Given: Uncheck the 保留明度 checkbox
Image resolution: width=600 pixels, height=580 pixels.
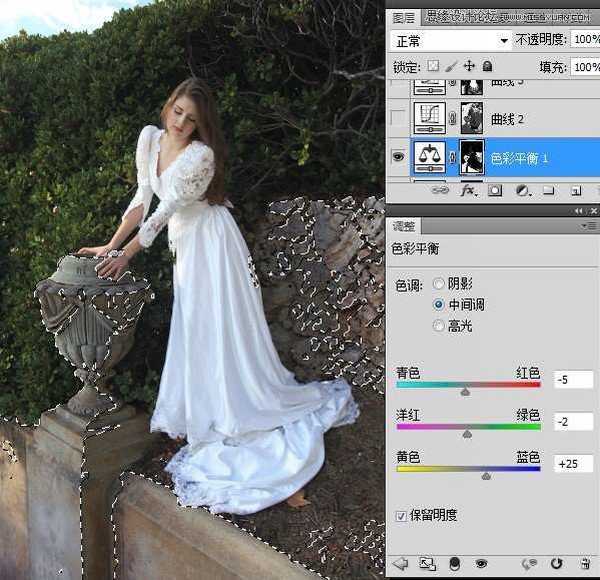Looking at the screenshot, I should [402, 515].
